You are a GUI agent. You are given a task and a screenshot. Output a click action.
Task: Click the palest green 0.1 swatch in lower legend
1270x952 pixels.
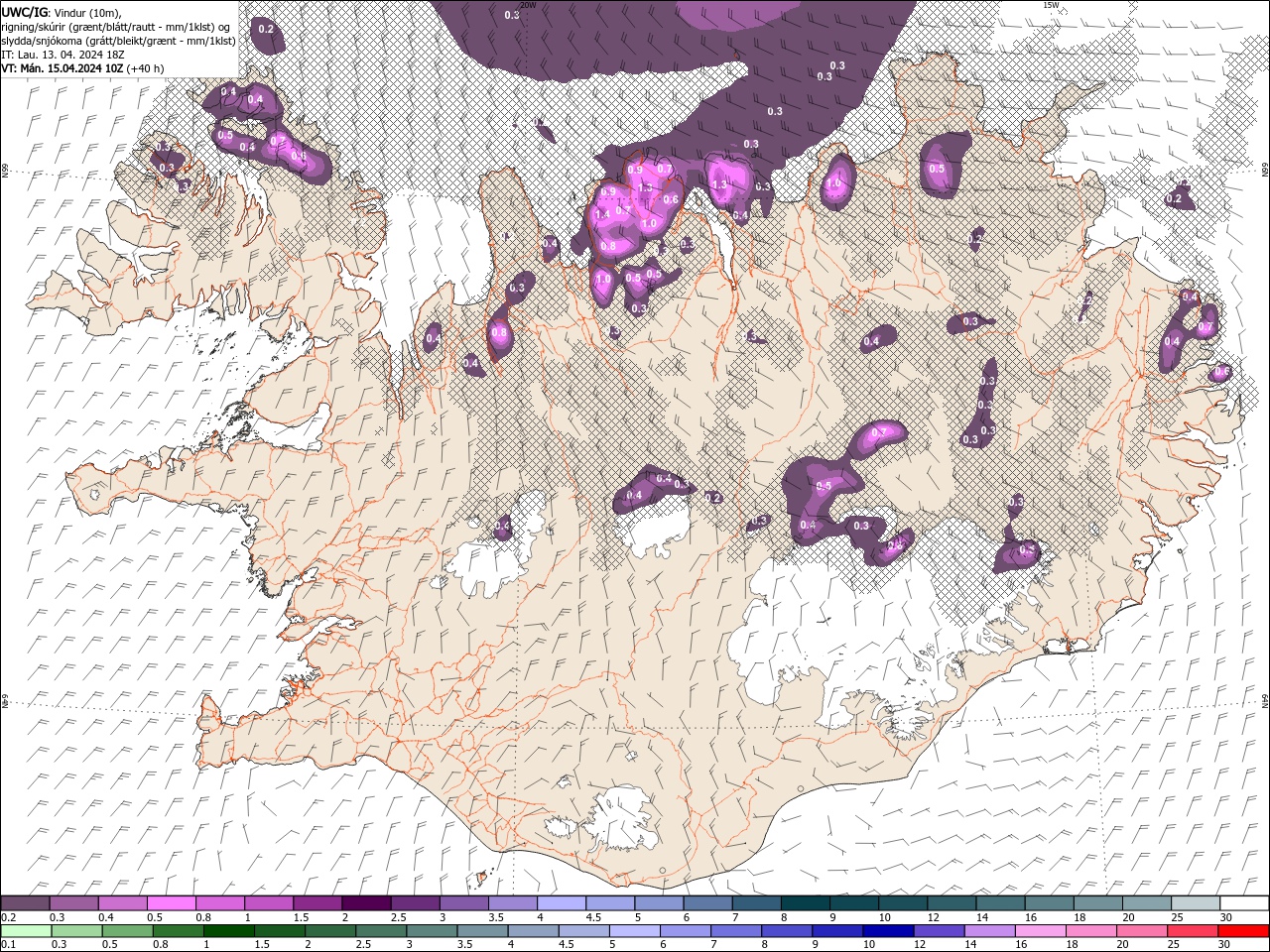click(27, 931)
